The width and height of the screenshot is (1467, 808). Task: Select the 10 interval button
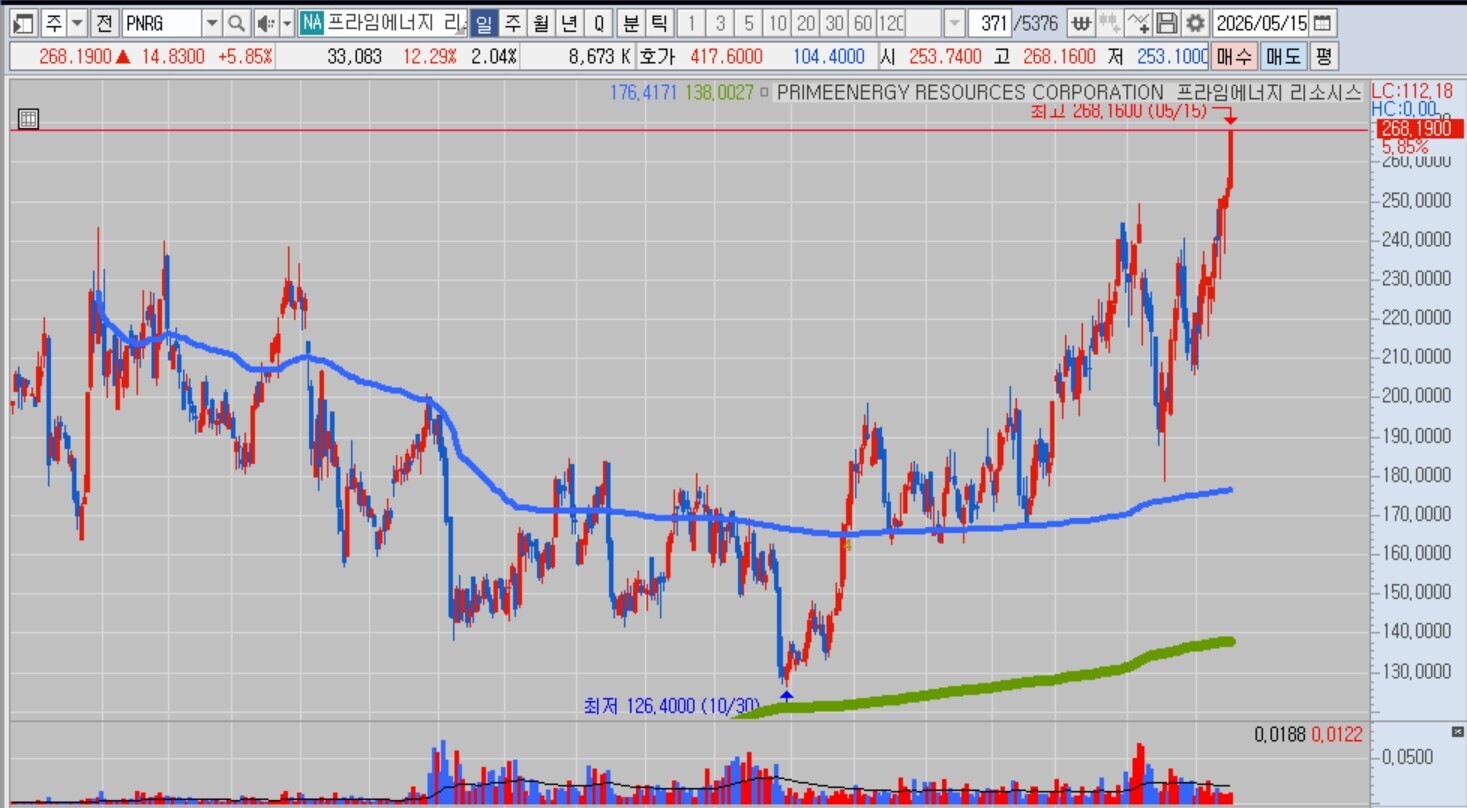(x=777, y=22)
